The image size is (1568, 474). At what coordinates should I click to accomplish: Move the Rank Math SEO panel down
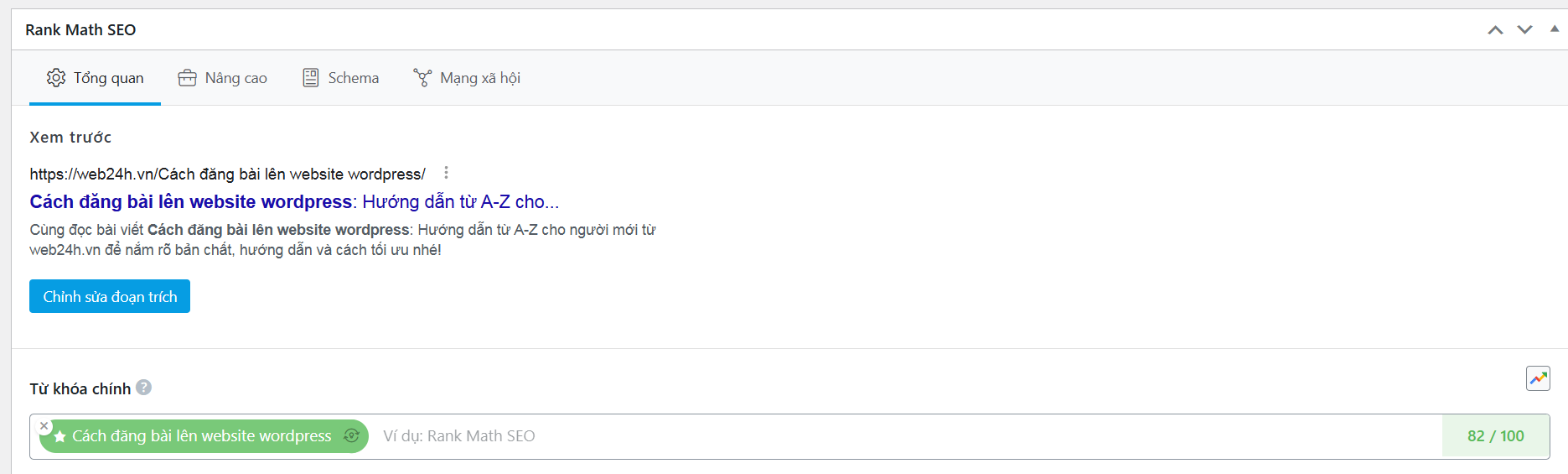click(x=1524, y=30)
